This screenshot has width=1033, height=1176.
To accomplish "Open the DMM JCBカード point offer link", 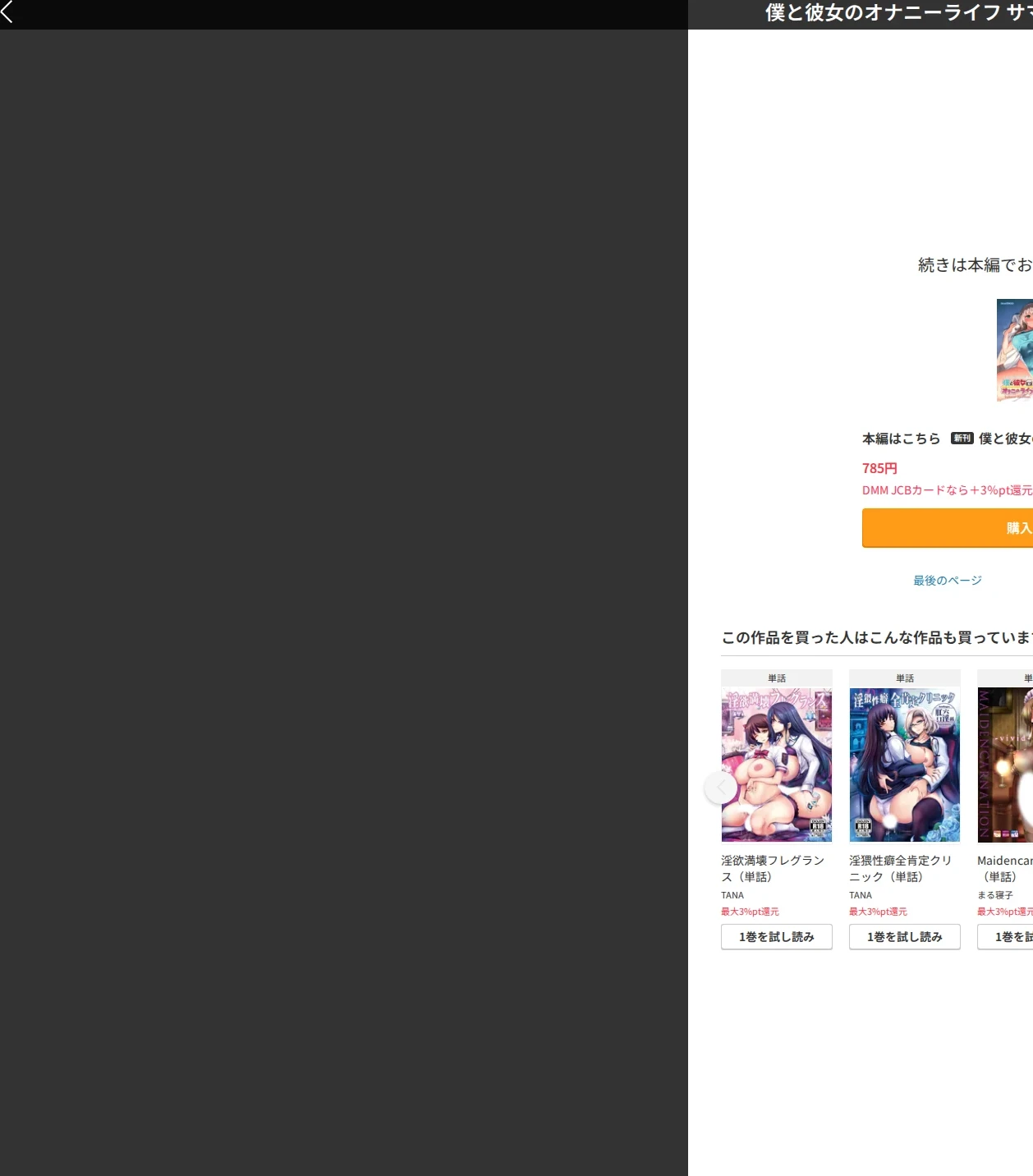I will pyautogui.click(x=948, y=490).
